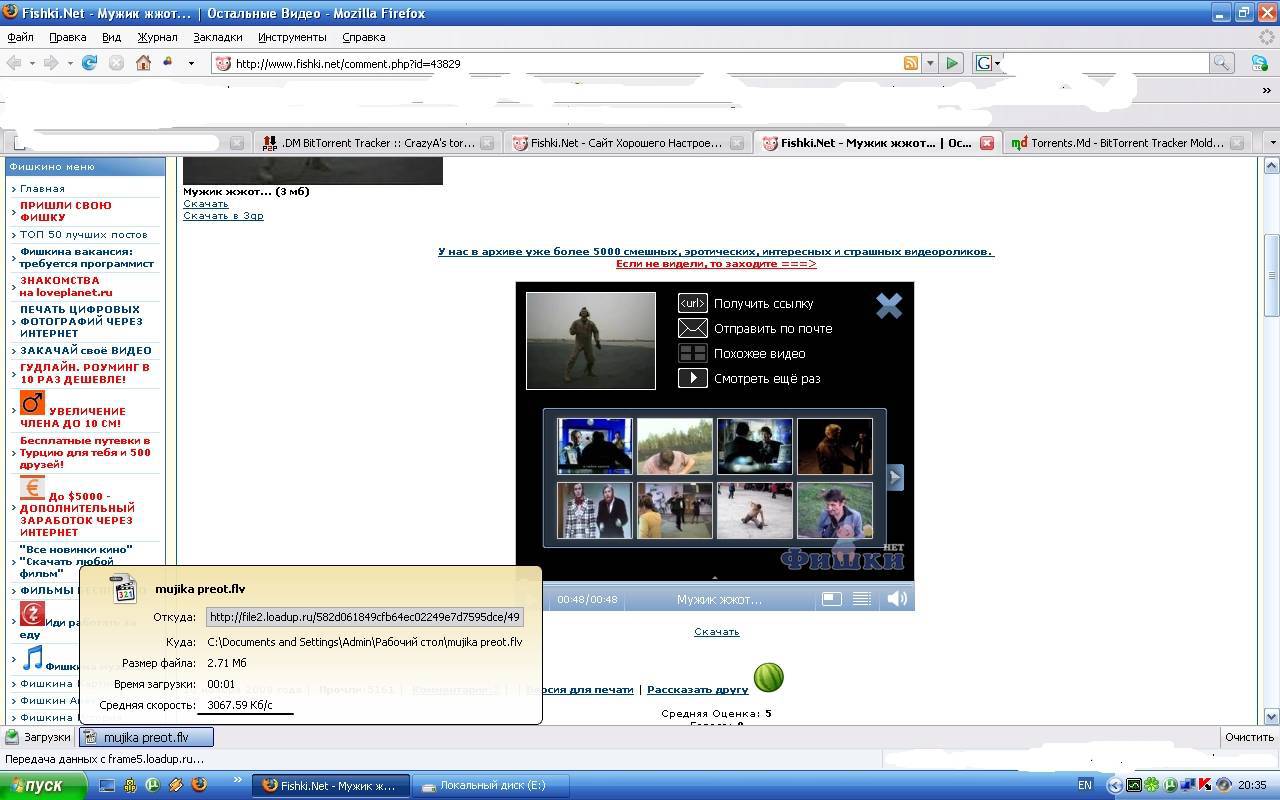Click the Firefox Back arrow button
1280x800 pixels.
(13, 63)
